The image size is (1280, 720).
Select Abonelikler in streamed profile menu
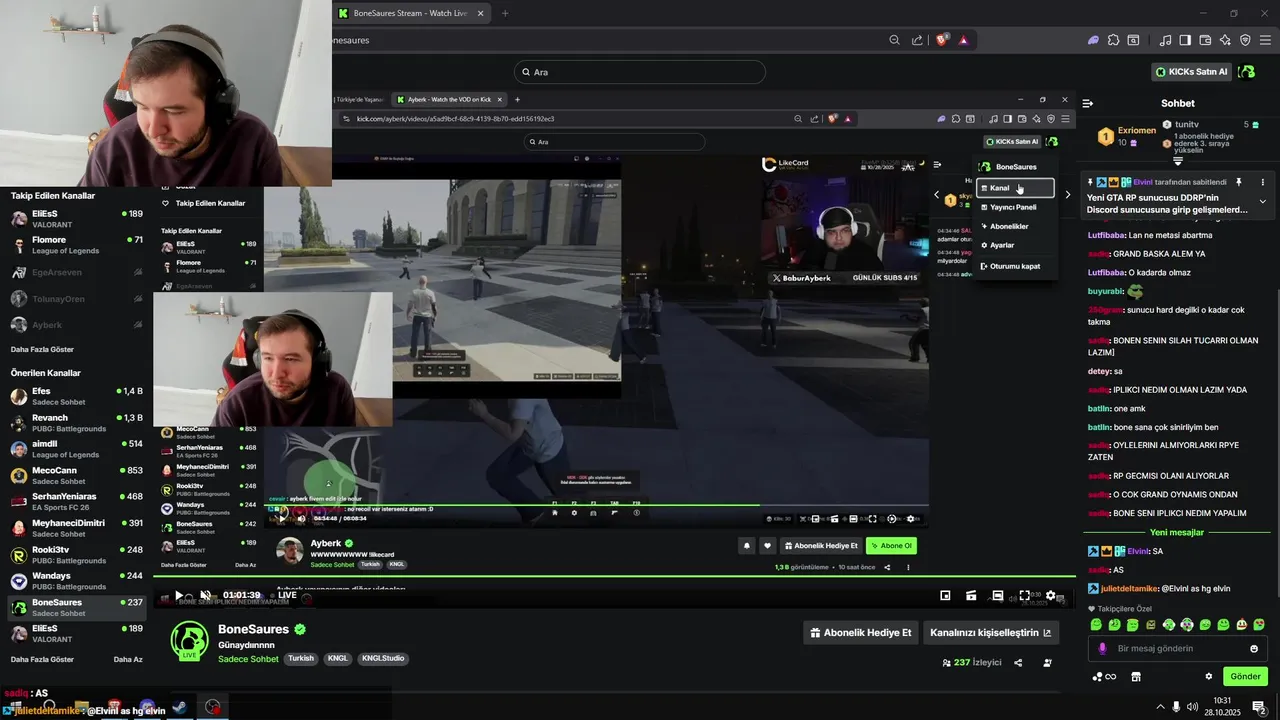pos(1015,227)
